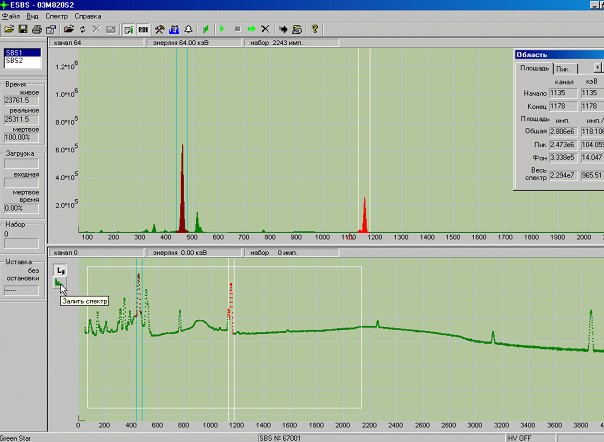Switch to the Площадь tab
The width and height of the screenshot is (604, 442).
coord(533,68)
